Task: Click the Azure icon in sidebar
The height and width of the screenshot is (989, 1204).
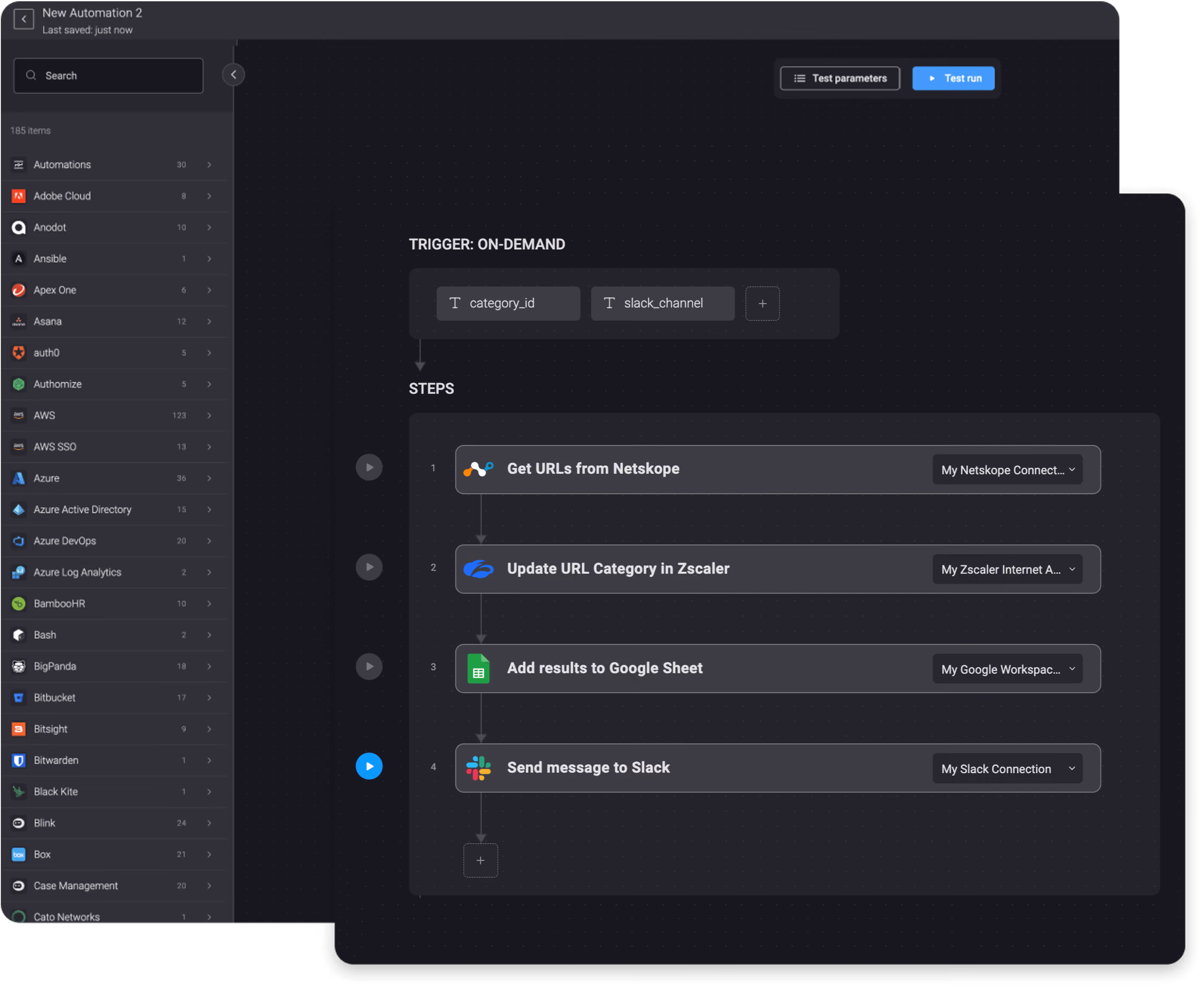Action: pos(19,478)
